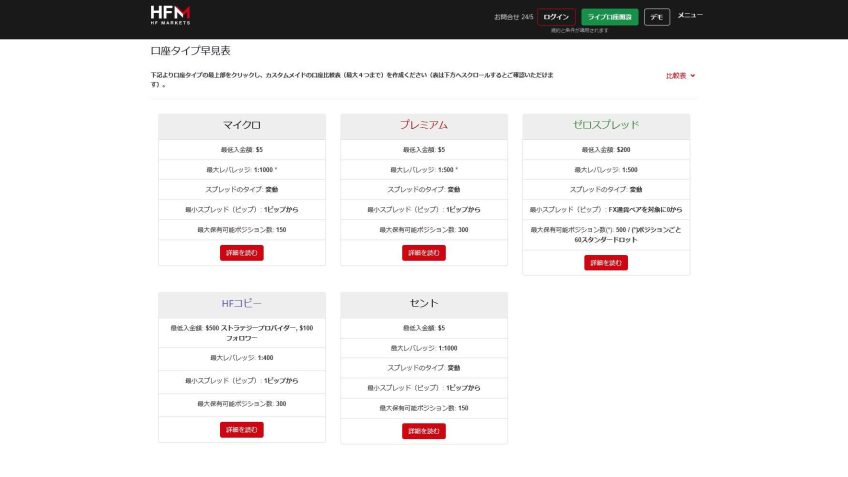
Task: Open the 規約と条件が適用されます terms notice
Action: point(578,30)
